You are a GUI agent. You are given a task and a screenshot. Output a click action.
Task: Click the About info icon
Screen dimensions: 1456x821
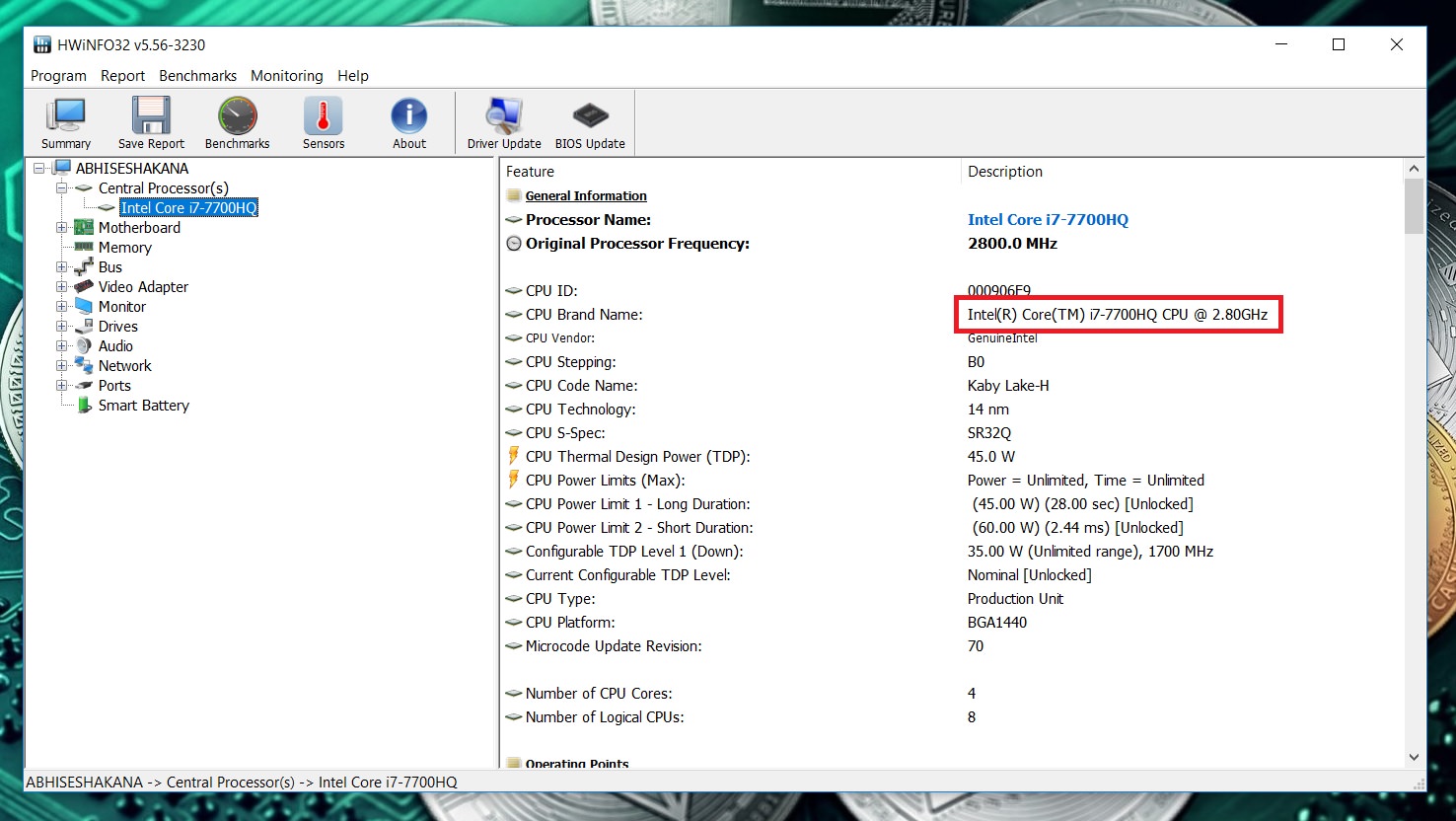409,115
